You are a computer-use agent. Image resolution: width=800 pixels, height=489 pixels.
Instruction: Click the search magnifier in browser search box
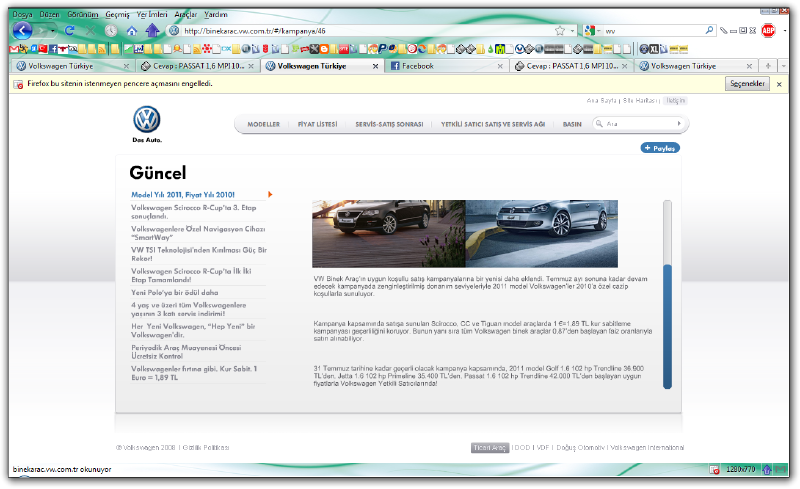click(x=709, y=30)
